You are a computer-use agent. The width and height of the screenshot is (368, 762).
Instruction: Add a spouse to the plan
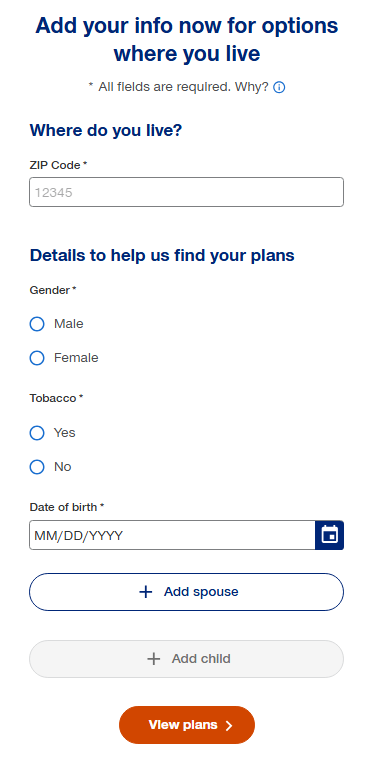coord(187,592)
